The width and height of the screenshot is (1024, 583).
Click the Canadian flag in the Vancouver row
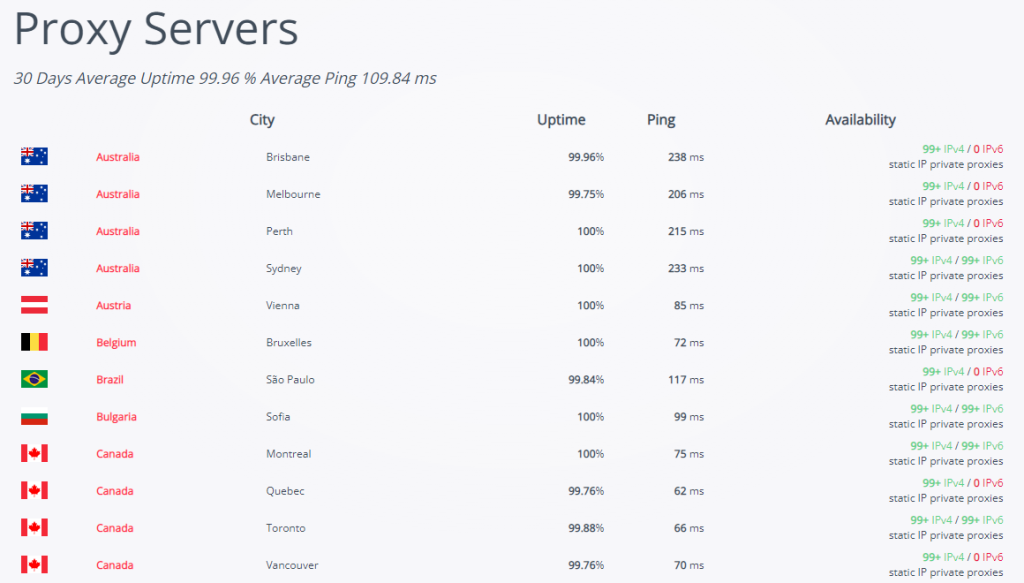[34, 565]
